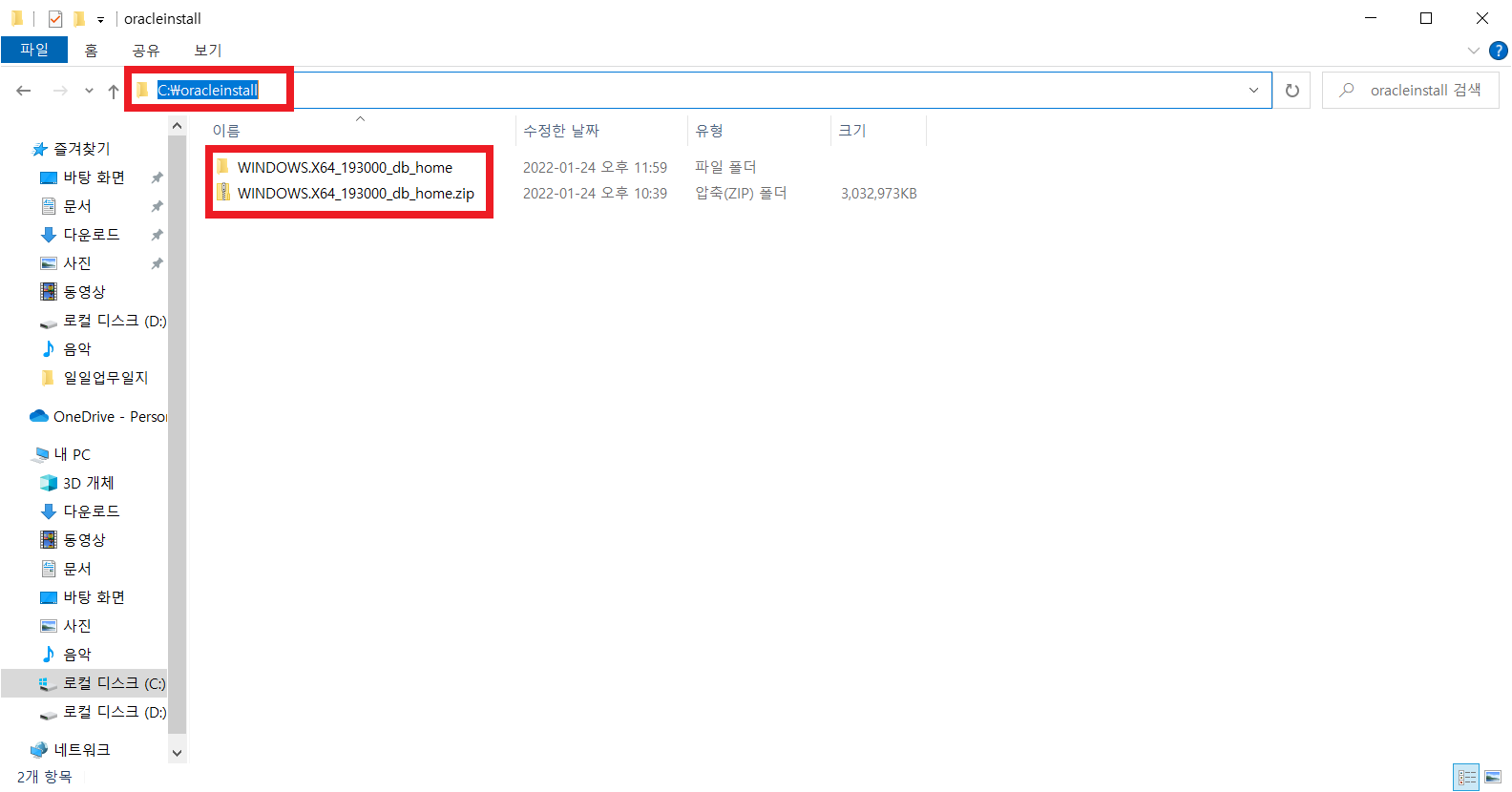Expand address bar history dropdown
Viewport: 1512px width, 792px height.
[1253, 90]
